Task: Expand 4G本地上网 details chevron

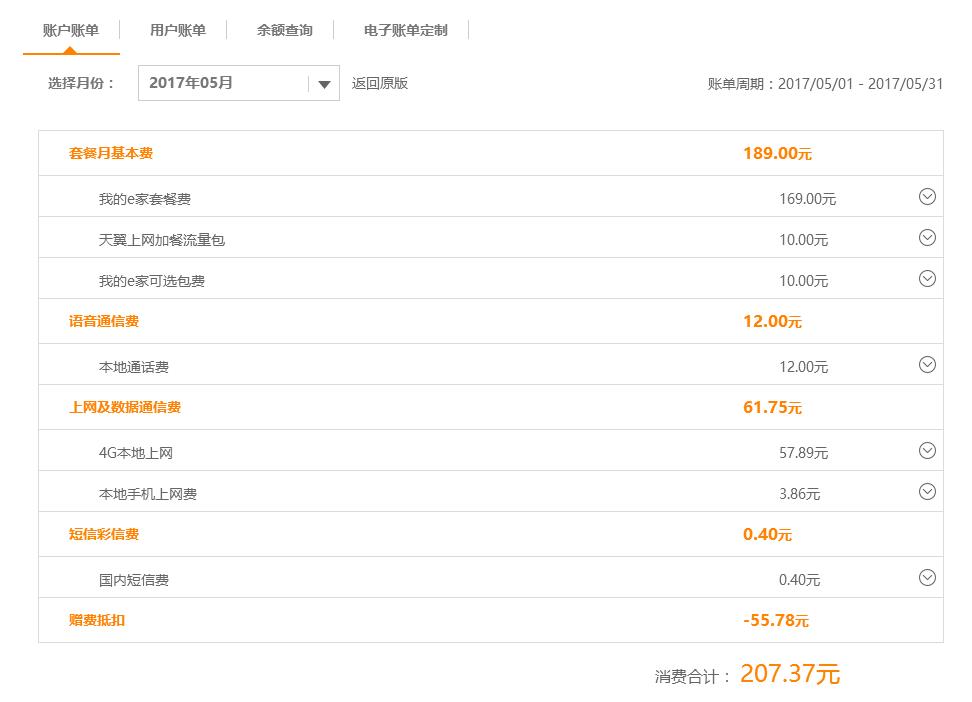Action: 927,451
